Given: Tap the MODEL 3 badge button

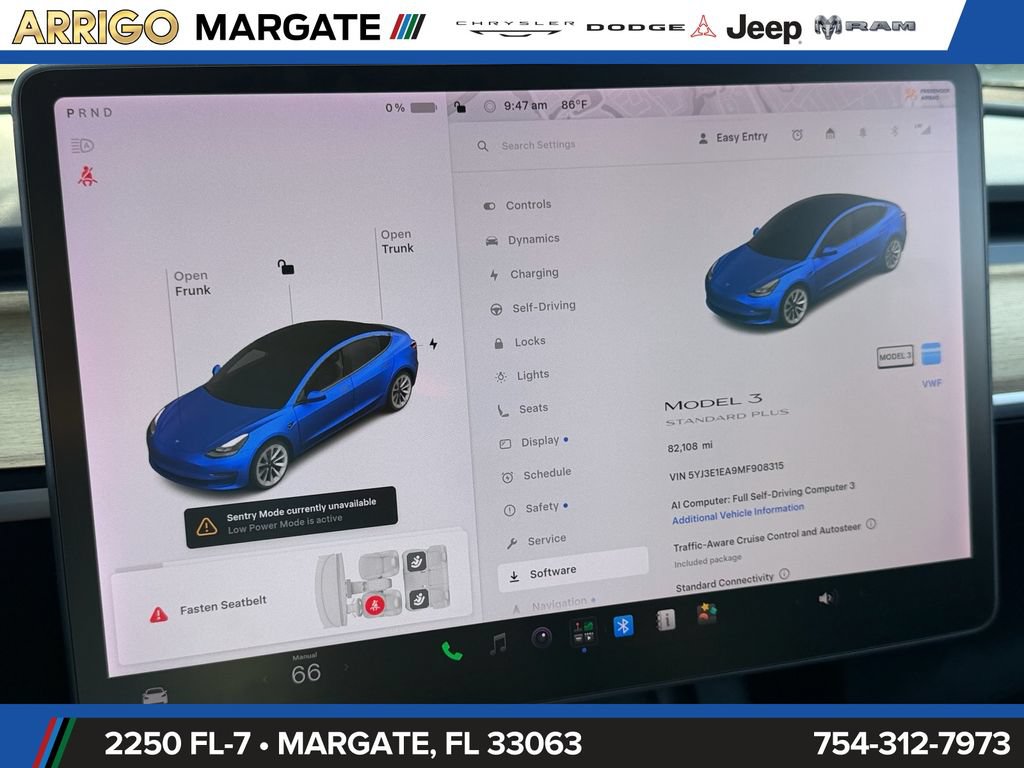Looking at the screenshot, I should coord(895,356).
